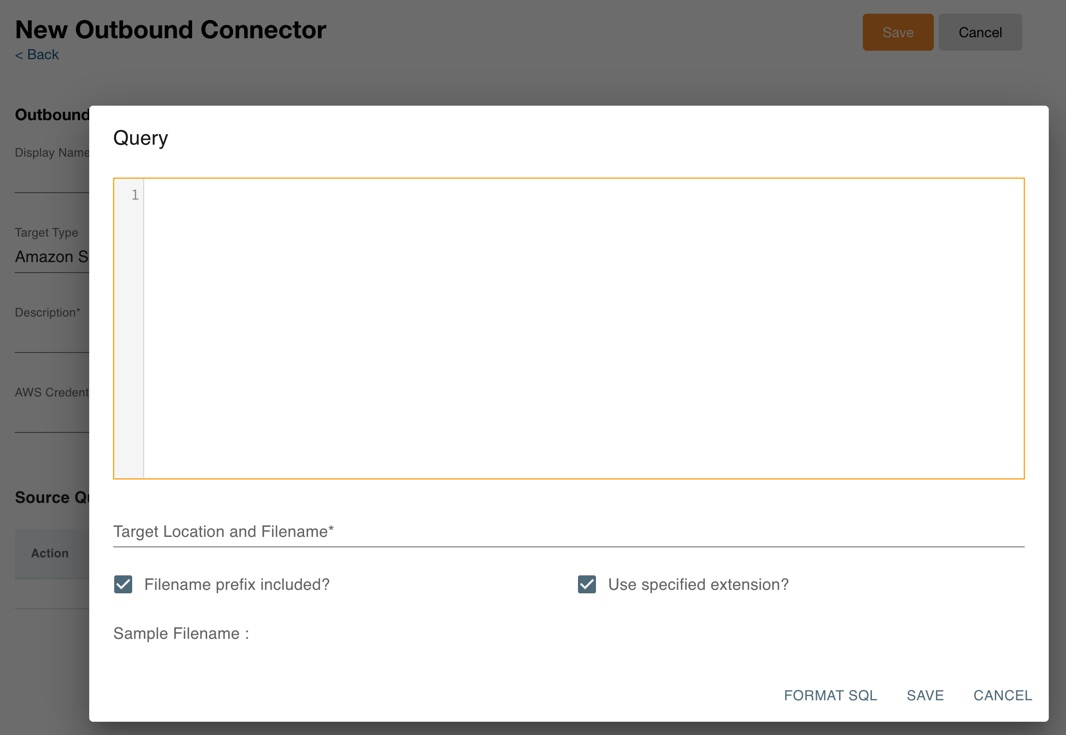Click the orange Save button at top
The height and width of the screenshot is (735, 1066).
(897, 32)
